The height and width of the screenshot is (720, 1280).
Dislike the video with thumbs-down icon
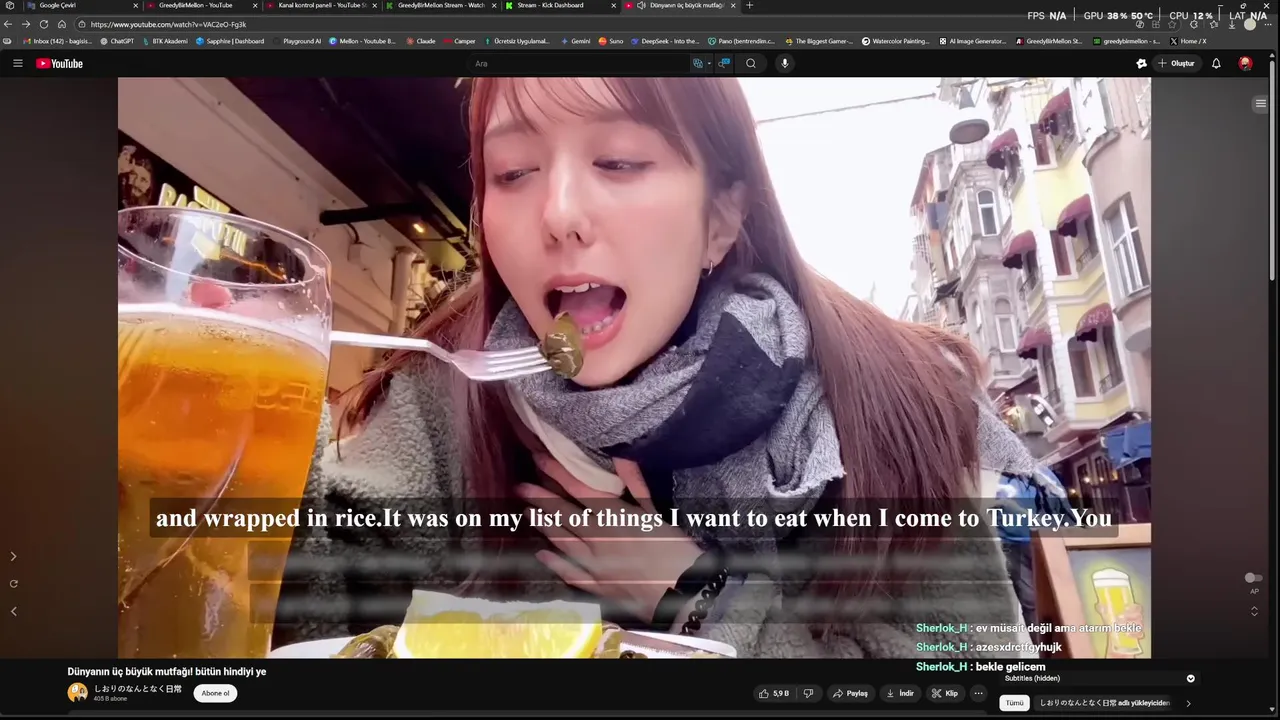click(808, 693)
